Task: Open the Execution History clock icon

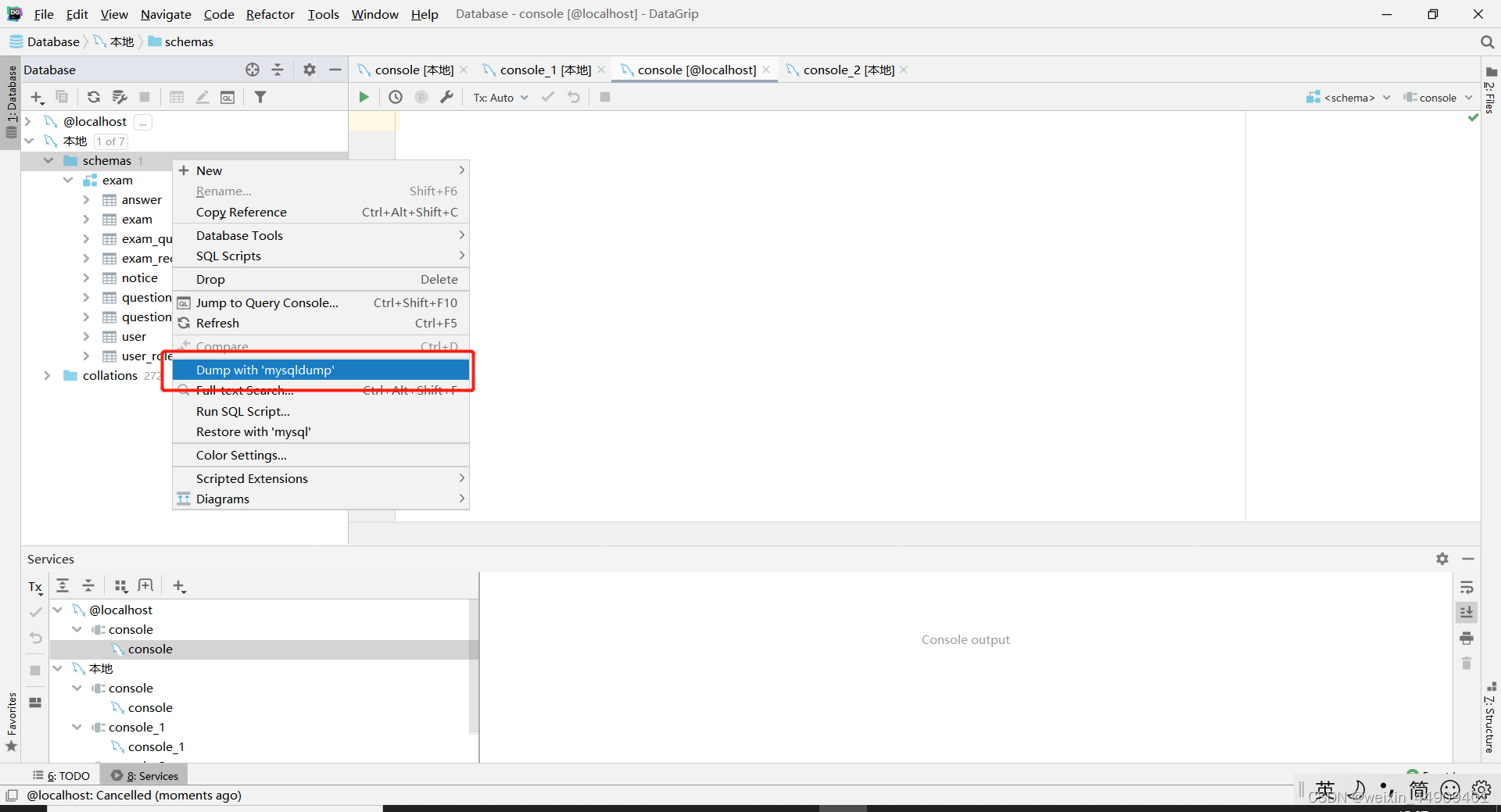Action: pyautogui.click(x=395, y=97)
